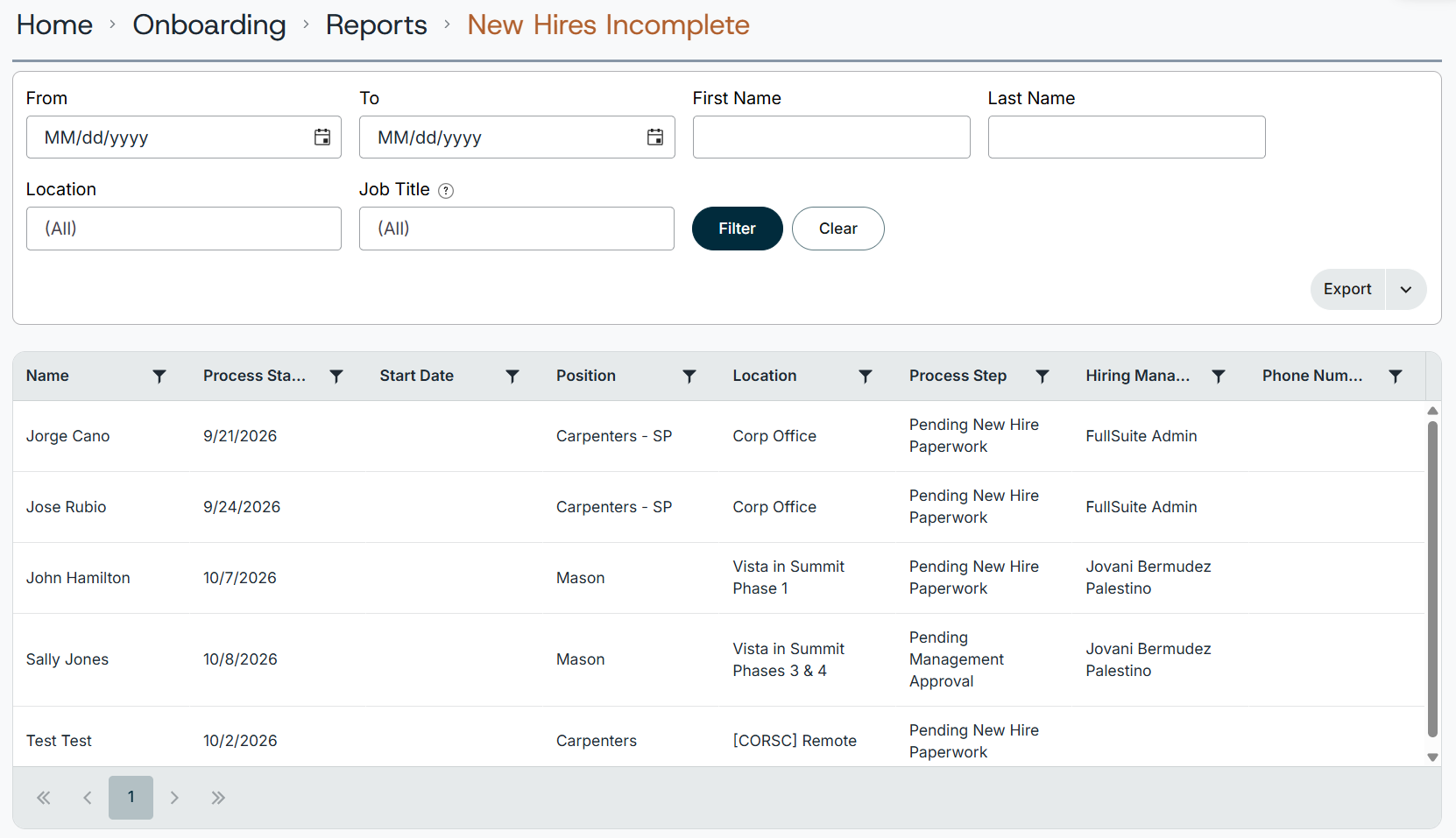Viewport: 1456px width, 838px height.
Task: Open the Position column filter
Action: 689,376
